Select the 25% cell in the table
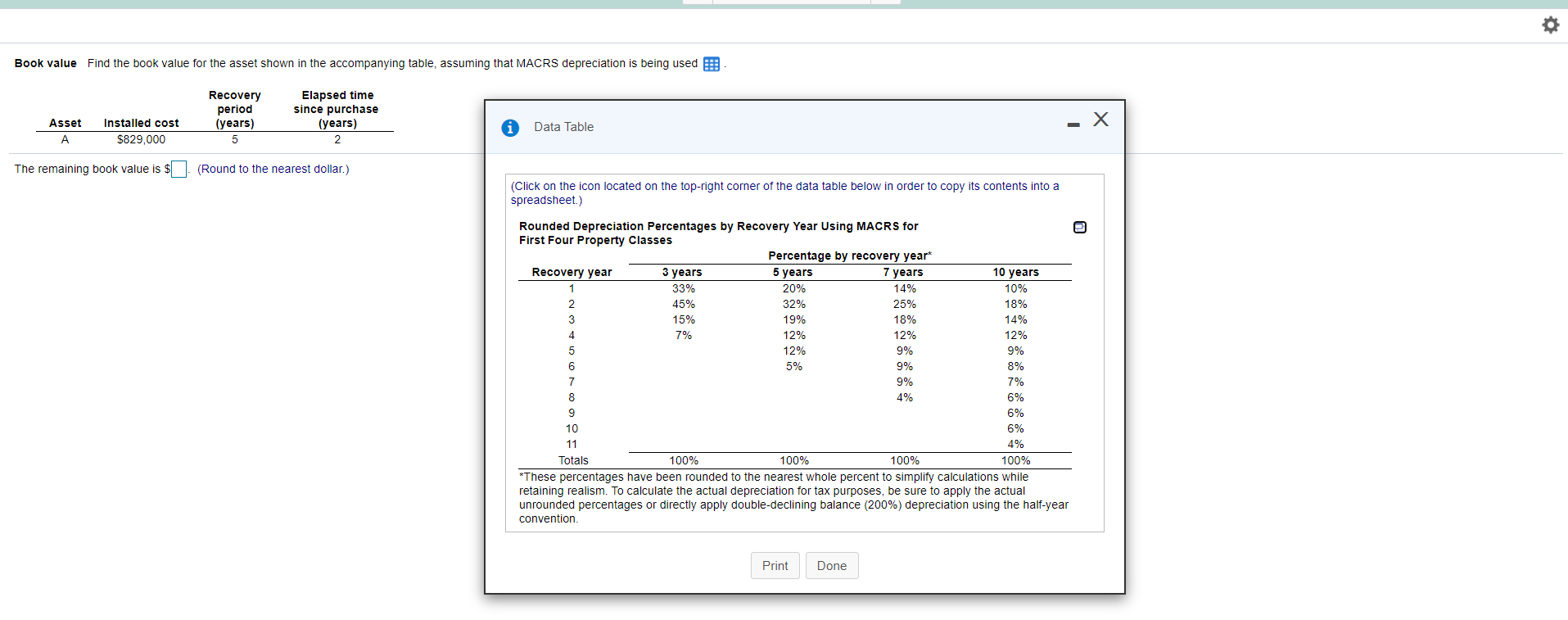This screenshot has height=620, width=1568. 905,304
